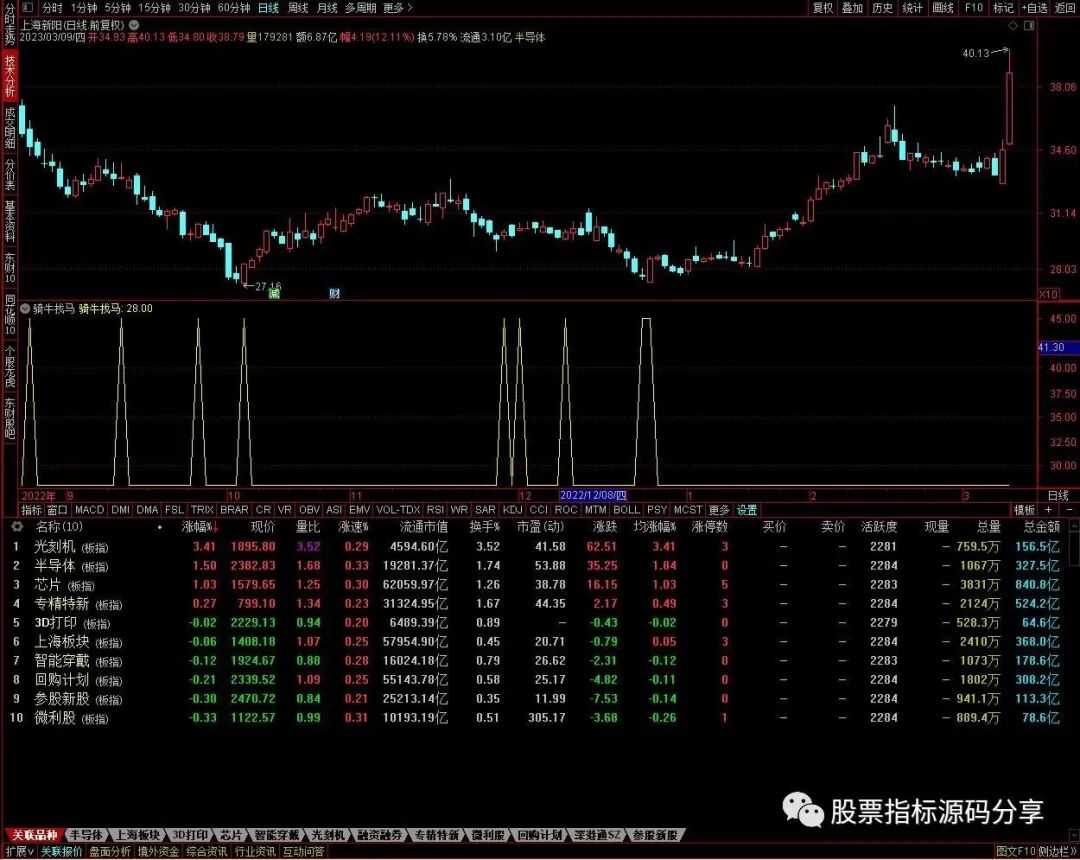The image size is (1080, 860).
Task: Open the table column settings gear
Action: (x=17, y=526)
